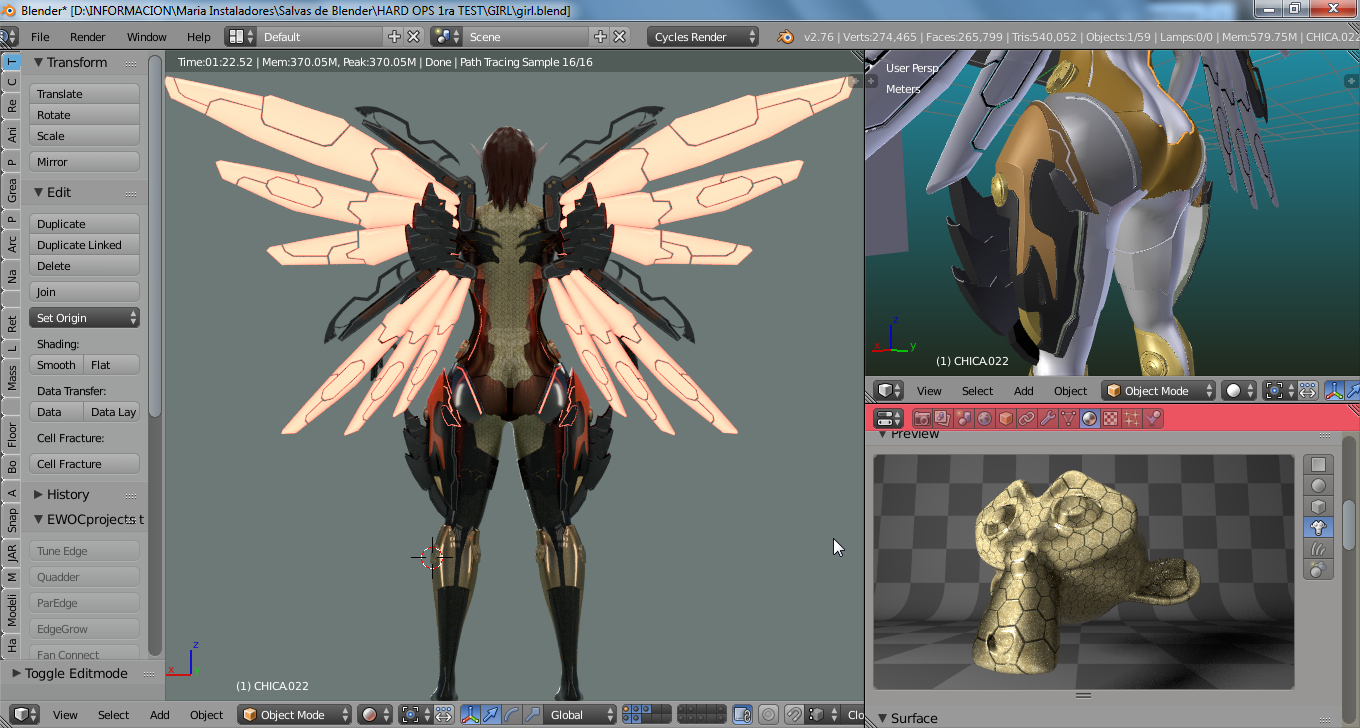
Task: Click tool shelf vertical scrollbar
Action: click(155, 237)
